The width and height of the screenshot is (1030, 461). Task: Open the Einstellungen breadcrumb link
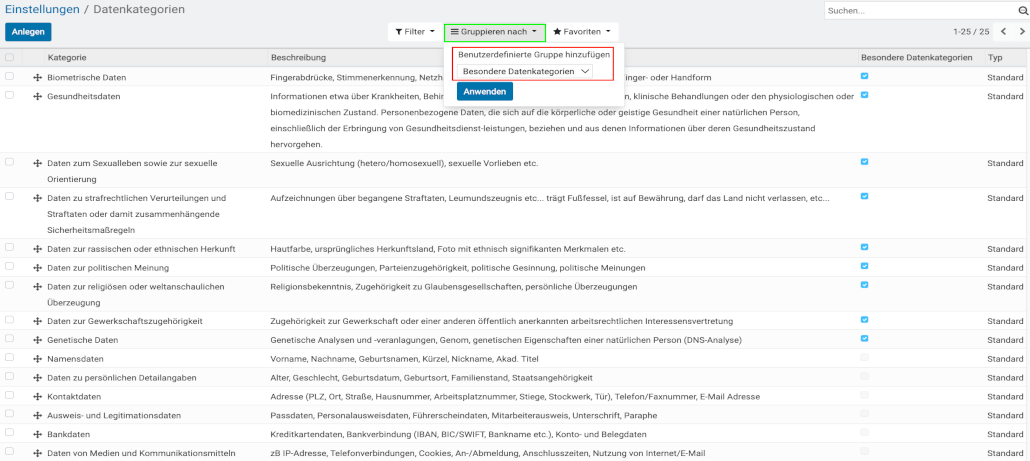tap(42, 9)
